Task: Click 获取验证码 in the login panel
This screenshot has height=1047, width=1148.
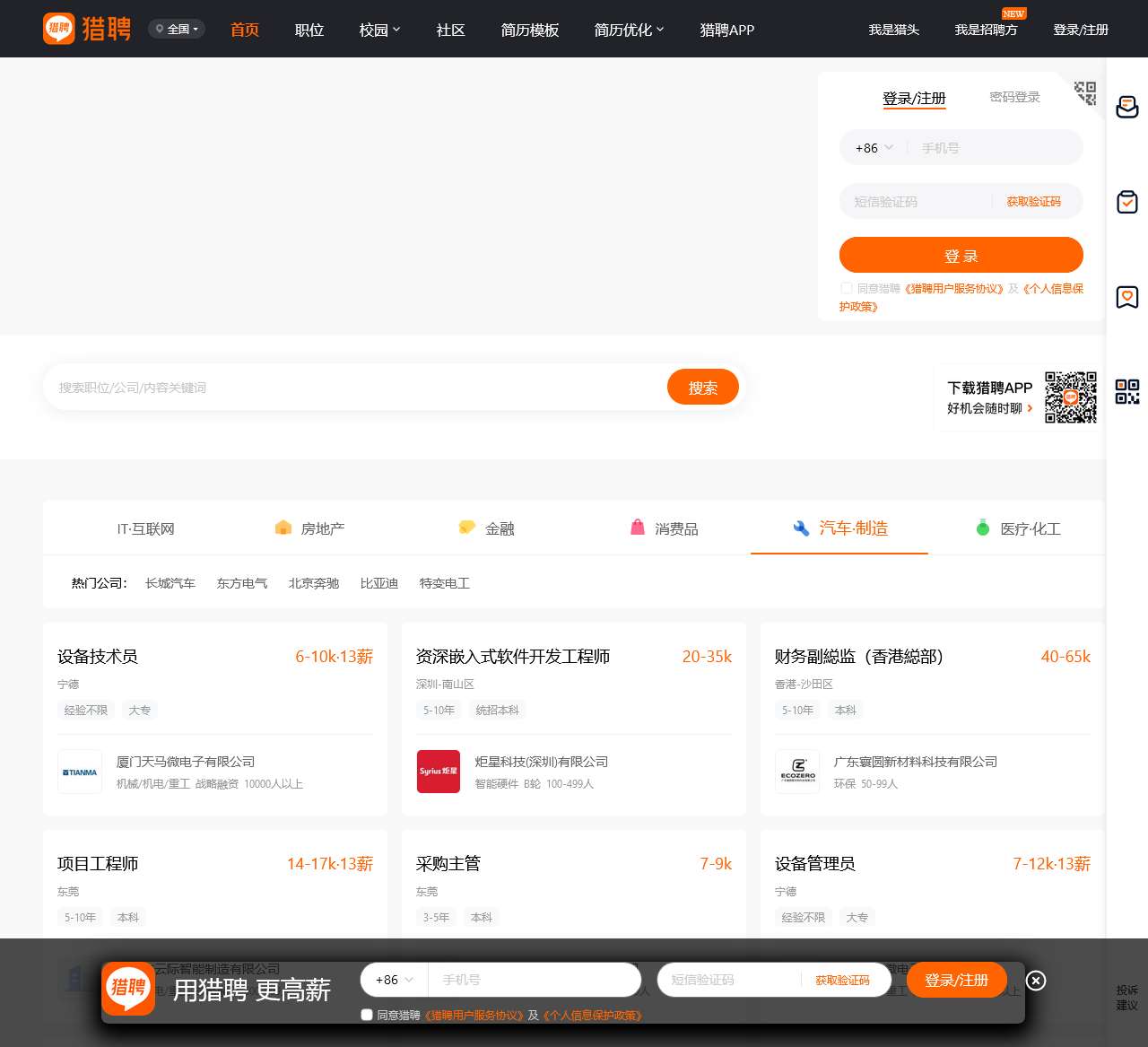Action: click(1033, 202)
